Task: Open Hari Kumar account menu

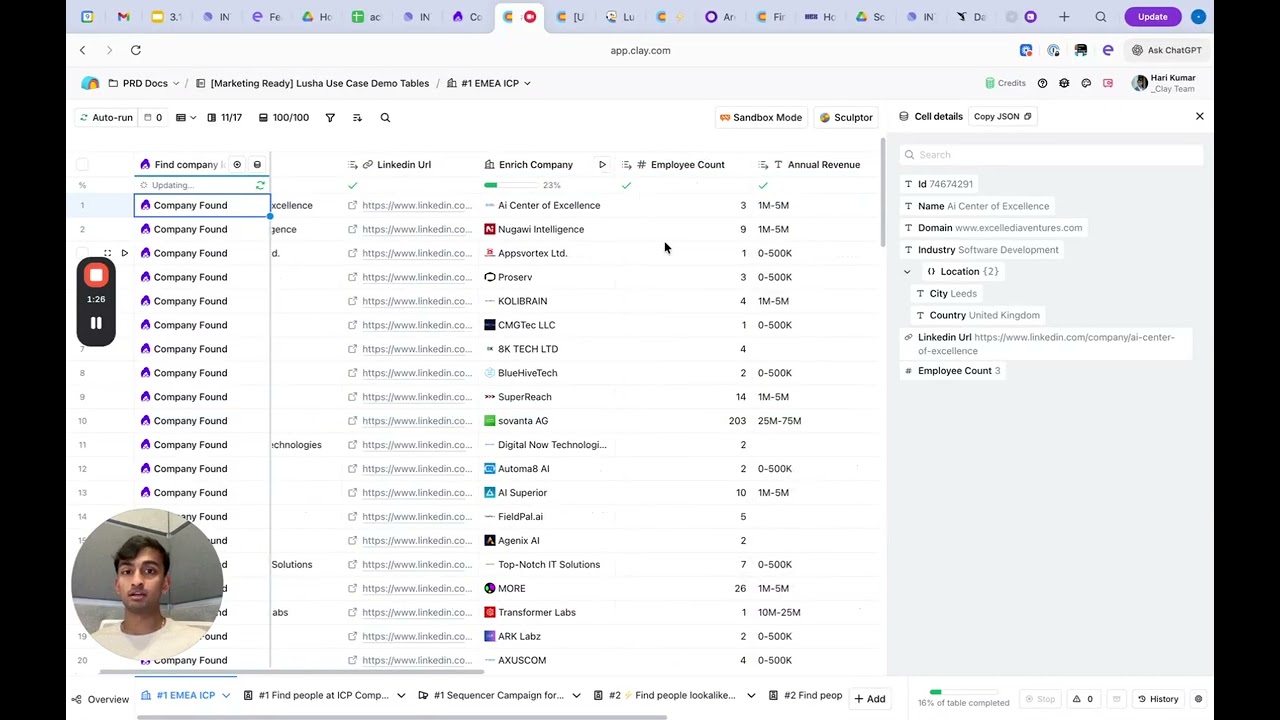Action: 1164,83
